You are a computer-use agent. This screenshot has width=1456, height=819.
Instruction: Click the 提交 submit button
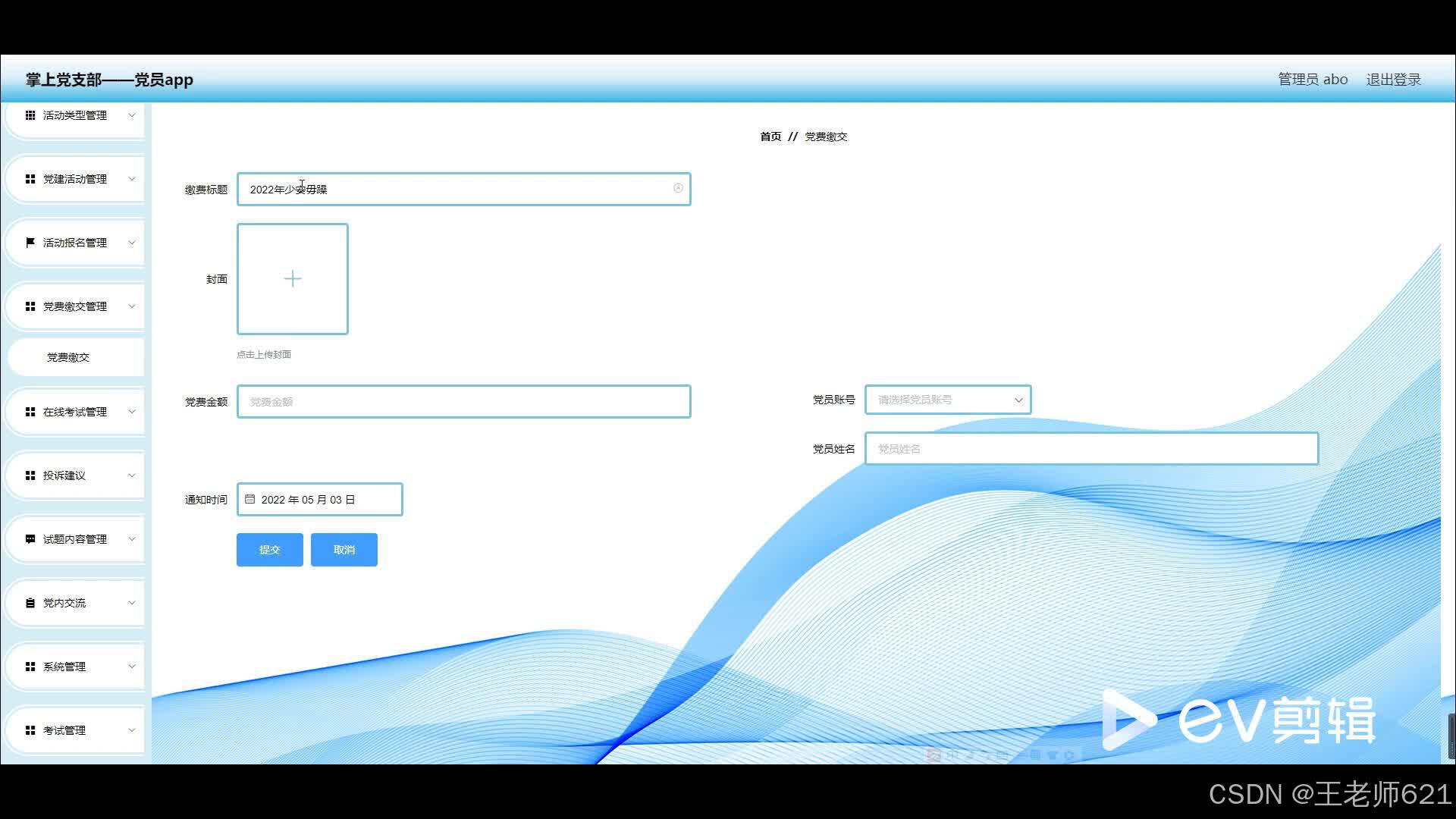click(269, 550)
